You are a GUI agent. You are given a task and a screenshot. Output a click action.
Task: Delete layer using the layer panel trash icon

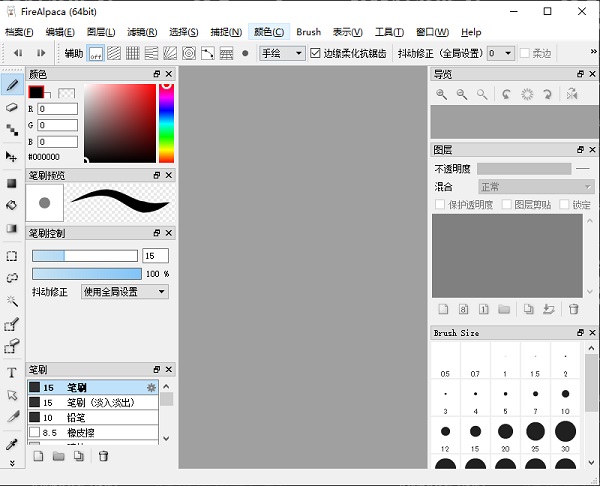point(574,309)
